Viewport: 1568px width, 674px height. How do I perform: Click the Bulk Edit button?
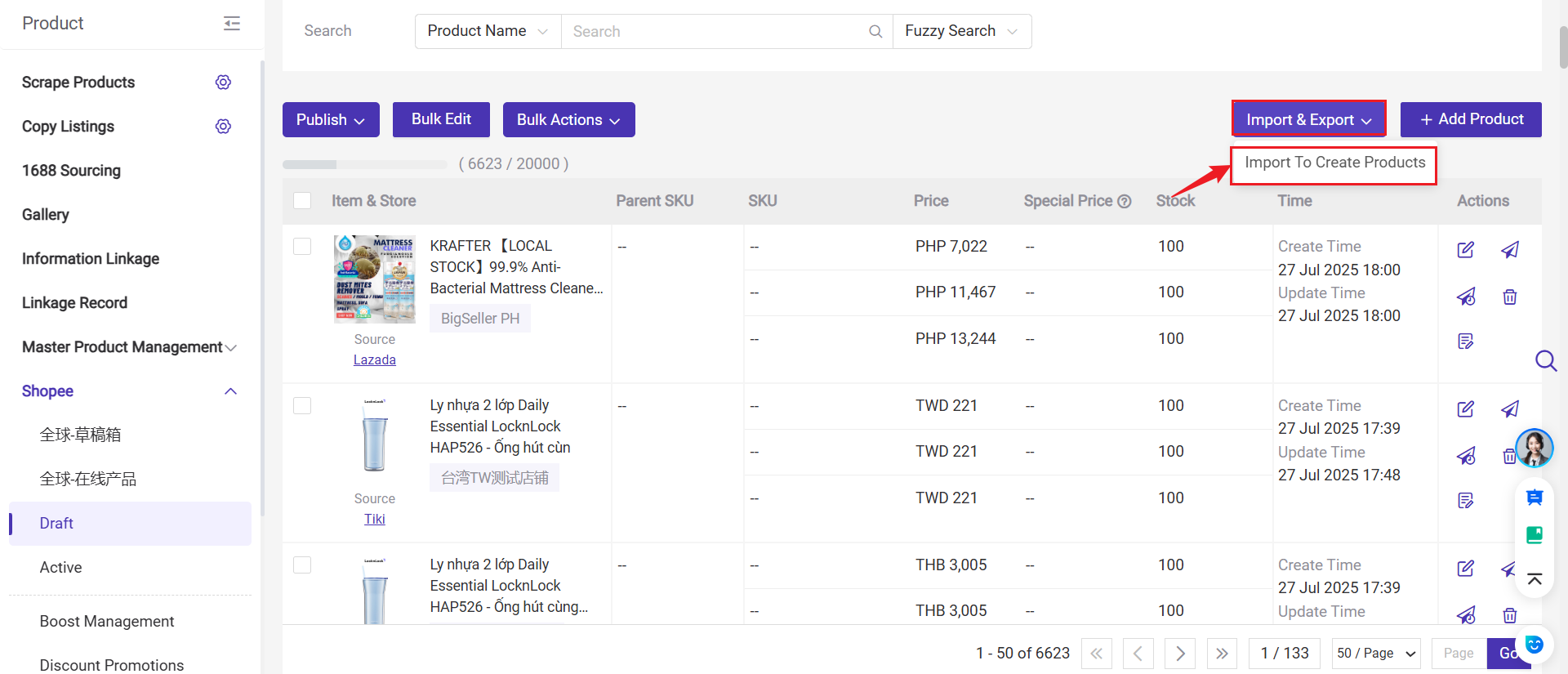tap(441, 119)
